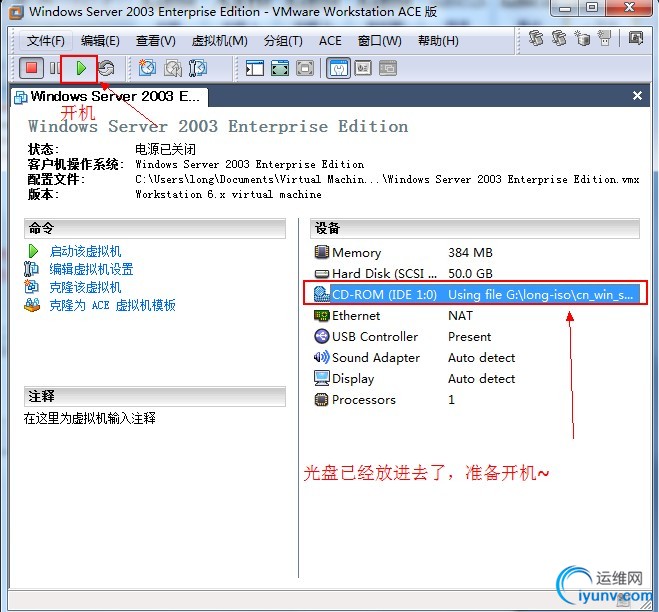This screenshot has height=612, width=659.
Task: Click the NAT Ethernet value
Action: click(x=460, y=315)
